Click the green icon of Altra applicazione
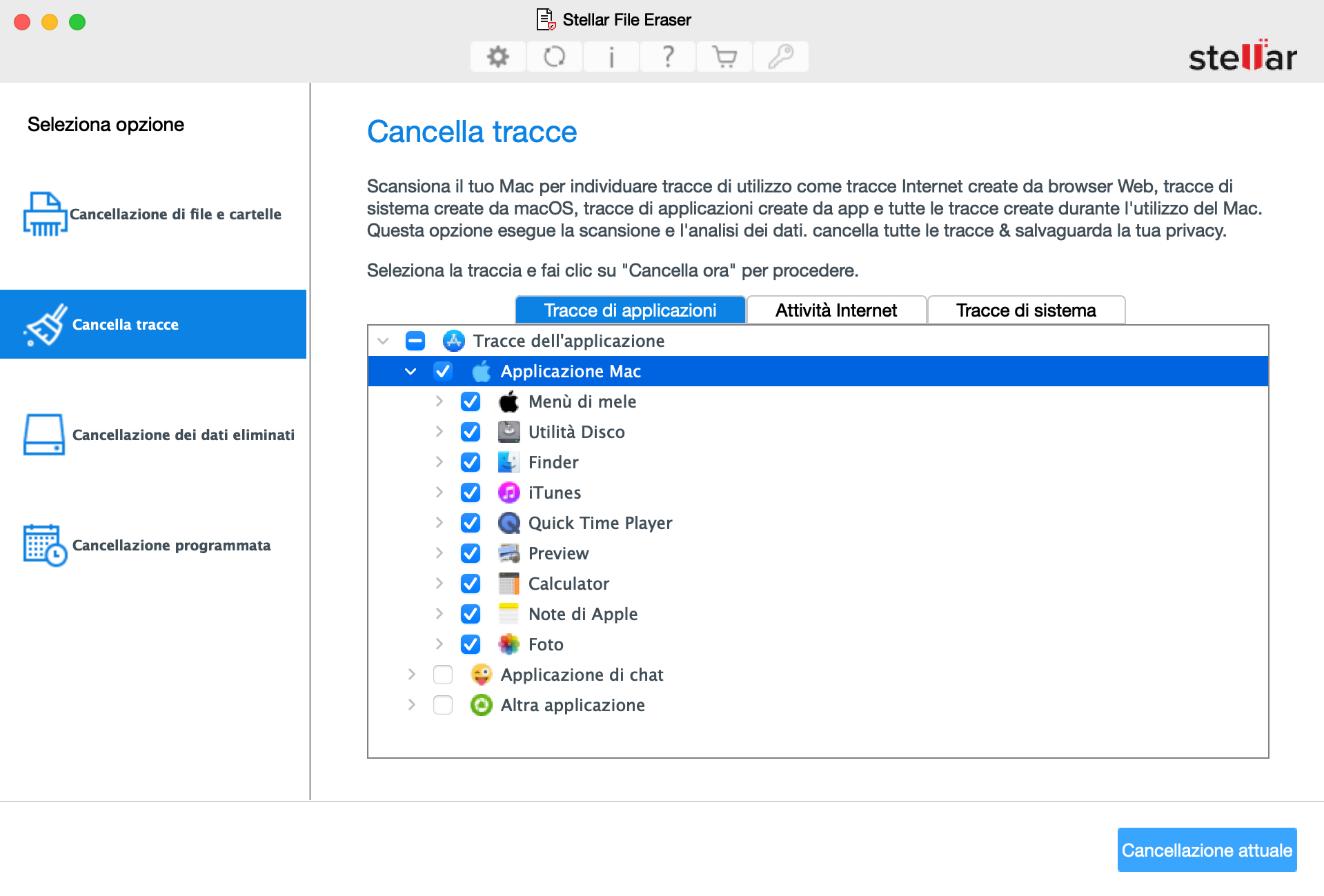The width and height of the screenshot is (1324, 896). coord(481,705)
